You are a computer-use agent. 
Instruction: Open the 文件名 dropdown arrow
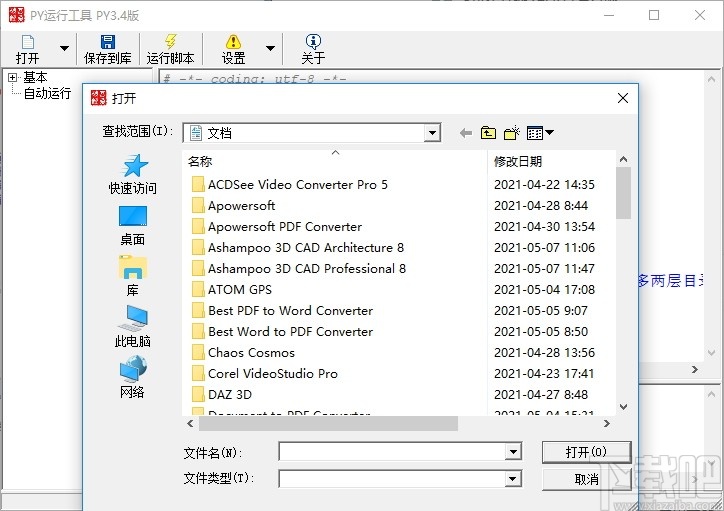[513, 451]
